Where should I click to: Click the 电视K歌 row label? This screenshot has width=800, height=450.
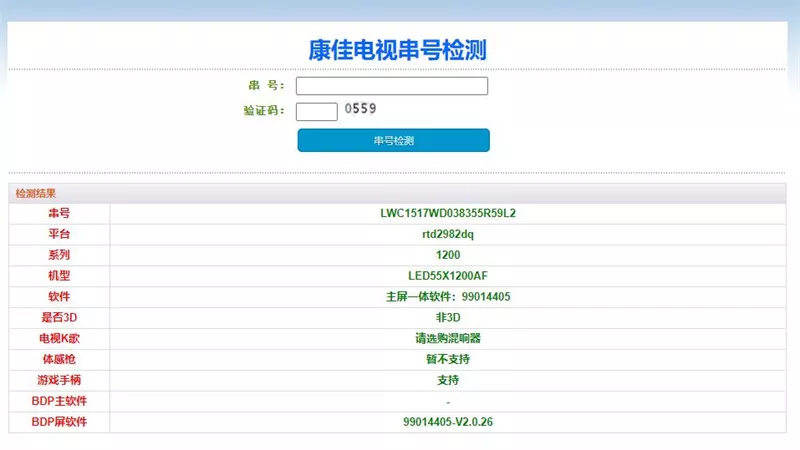tap(59, 338)
